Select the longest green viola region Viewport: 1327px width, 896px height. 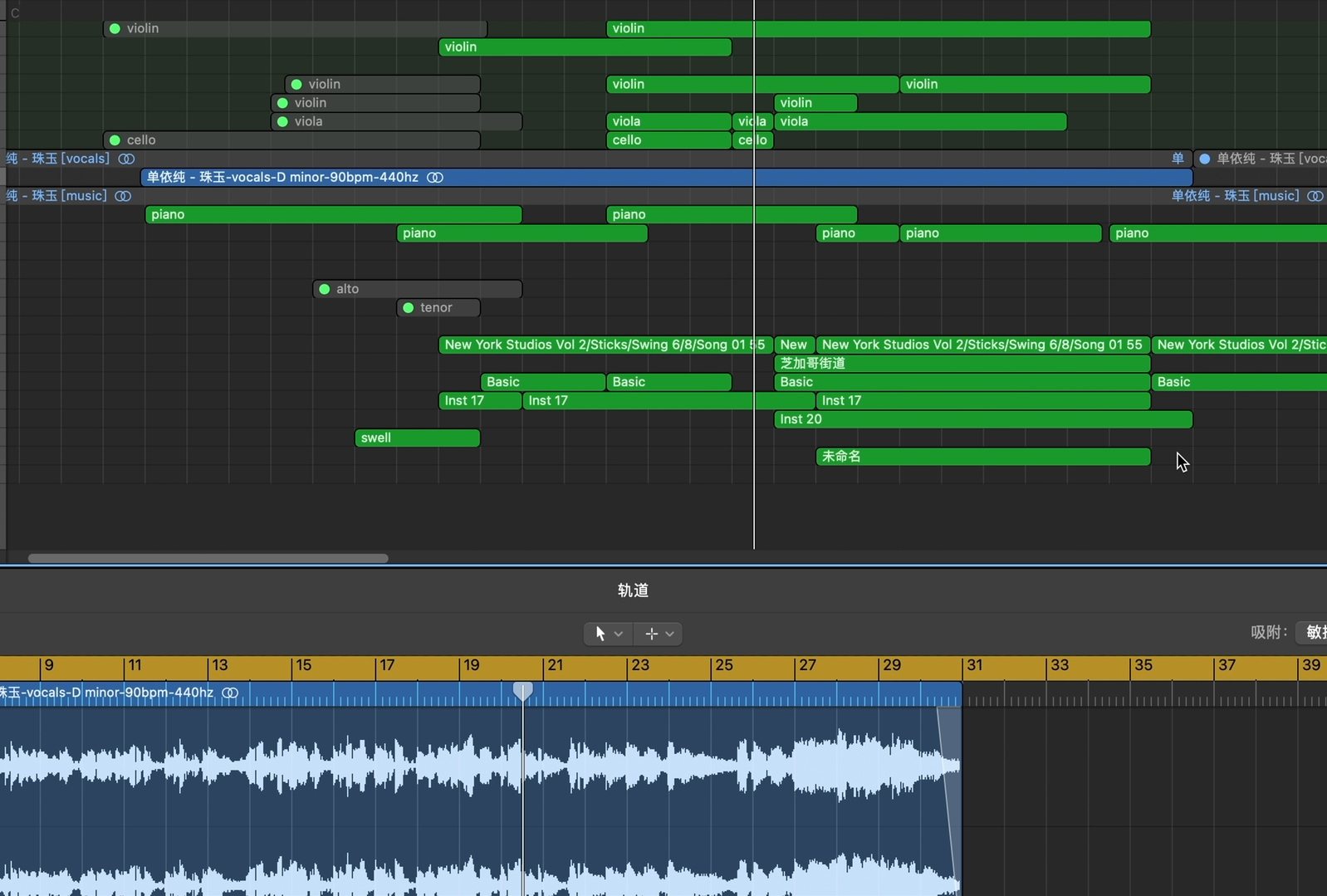coord(920,121)
